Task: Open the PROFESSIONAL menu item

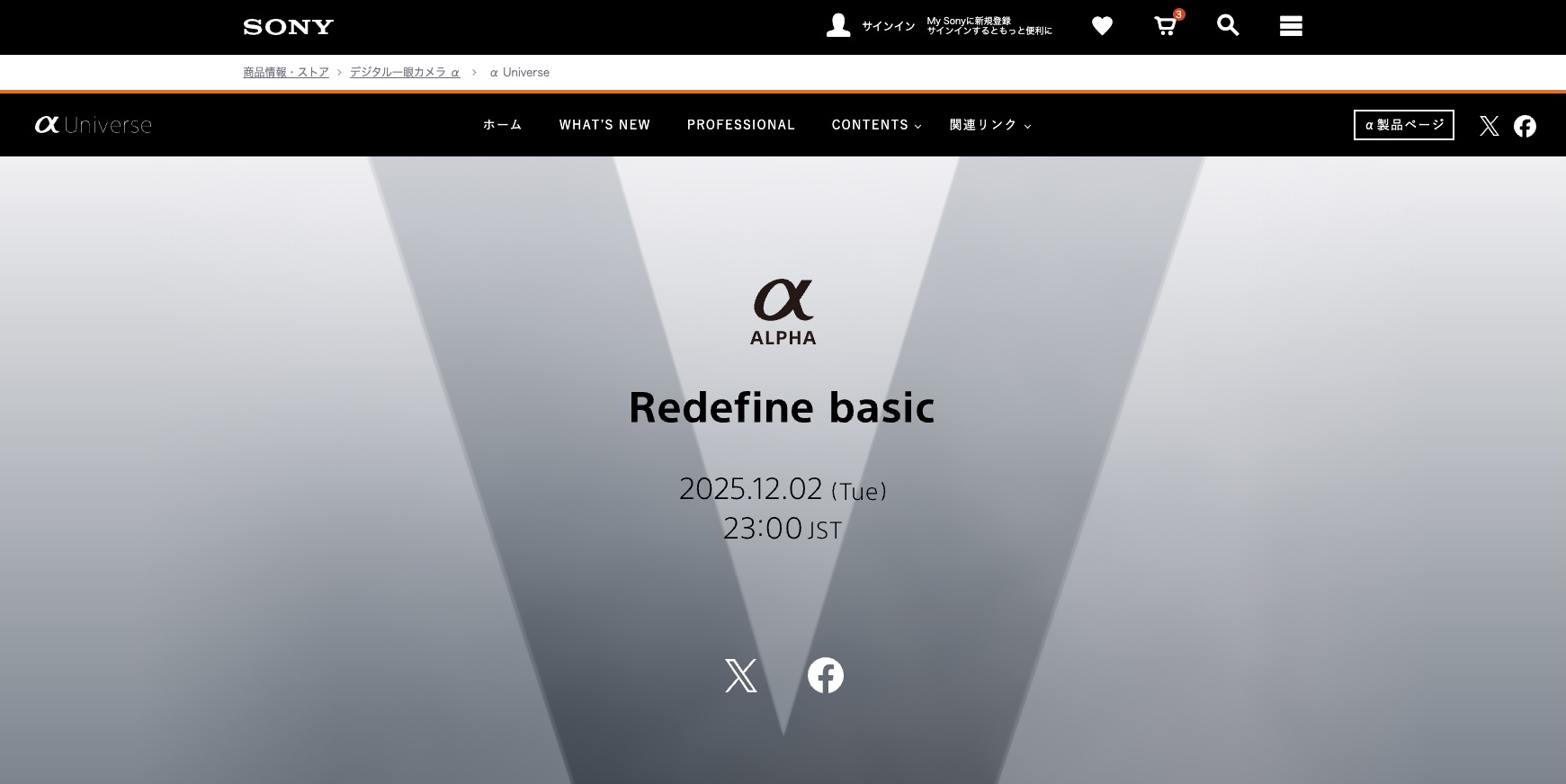Action: (x=741, y=125)
